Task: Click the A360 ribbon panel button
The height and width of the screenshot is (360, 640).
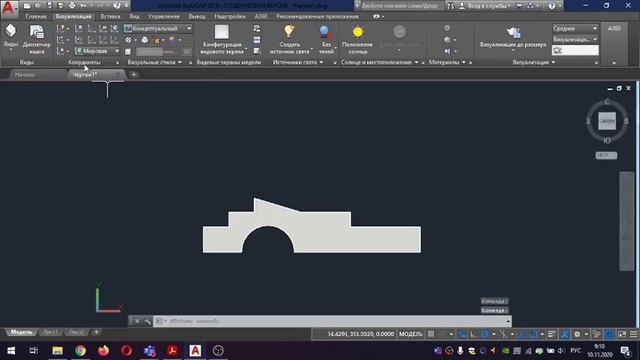Action: (x=614, y=28)
